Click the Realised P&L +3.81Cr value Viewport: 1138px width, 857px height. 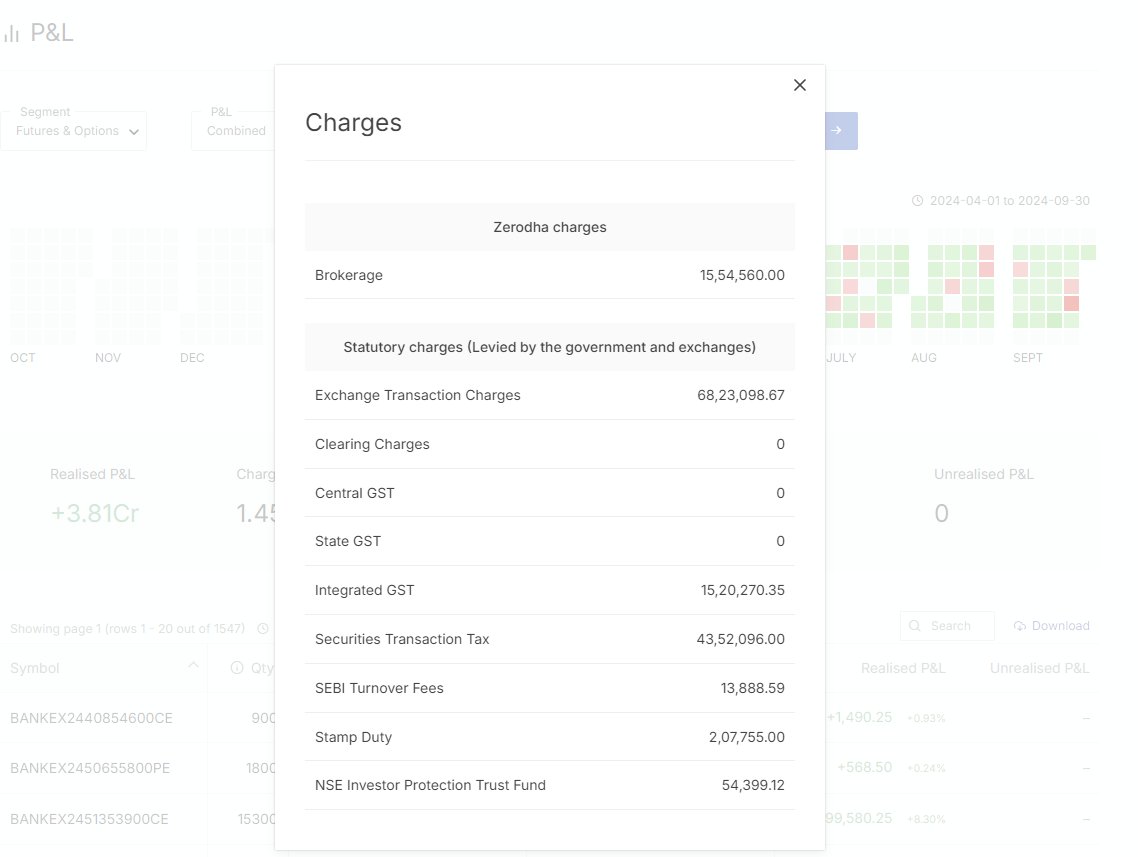tap(94, 513)
